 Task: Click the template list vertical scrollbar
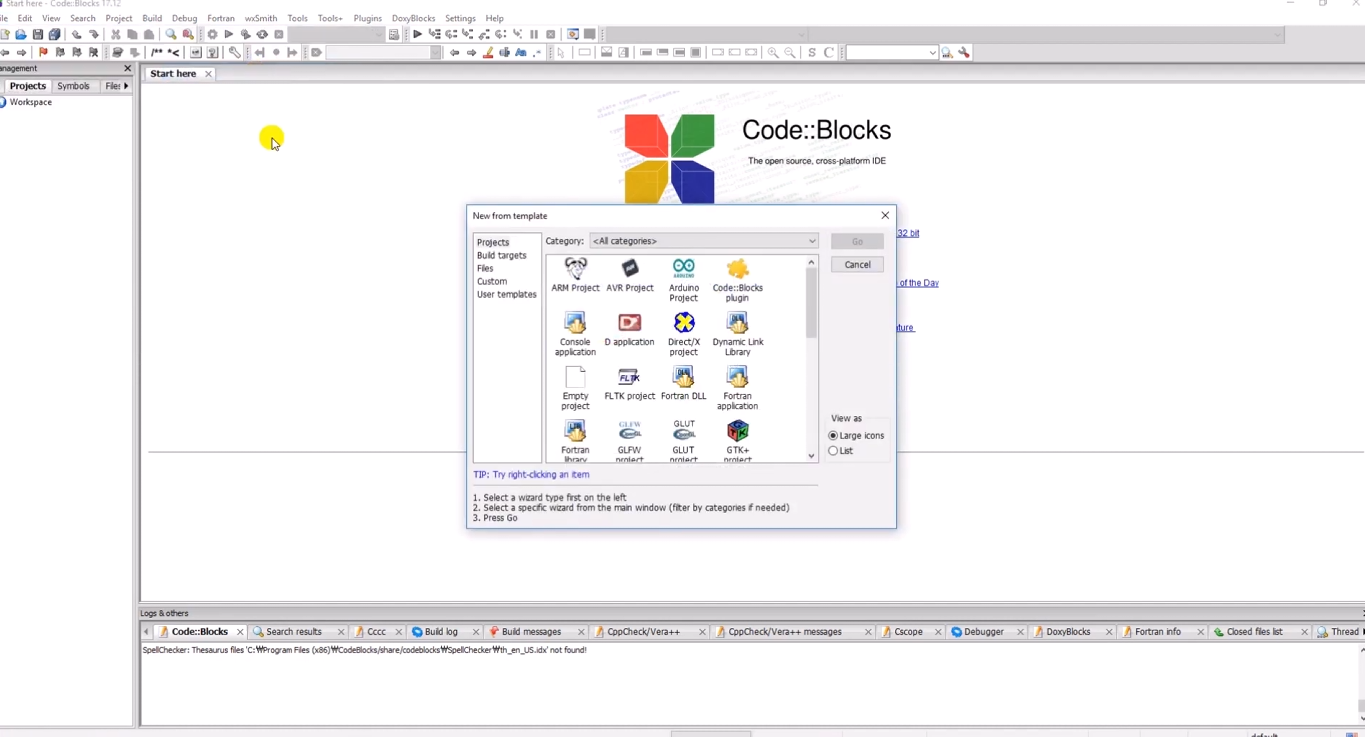[811, 303]
